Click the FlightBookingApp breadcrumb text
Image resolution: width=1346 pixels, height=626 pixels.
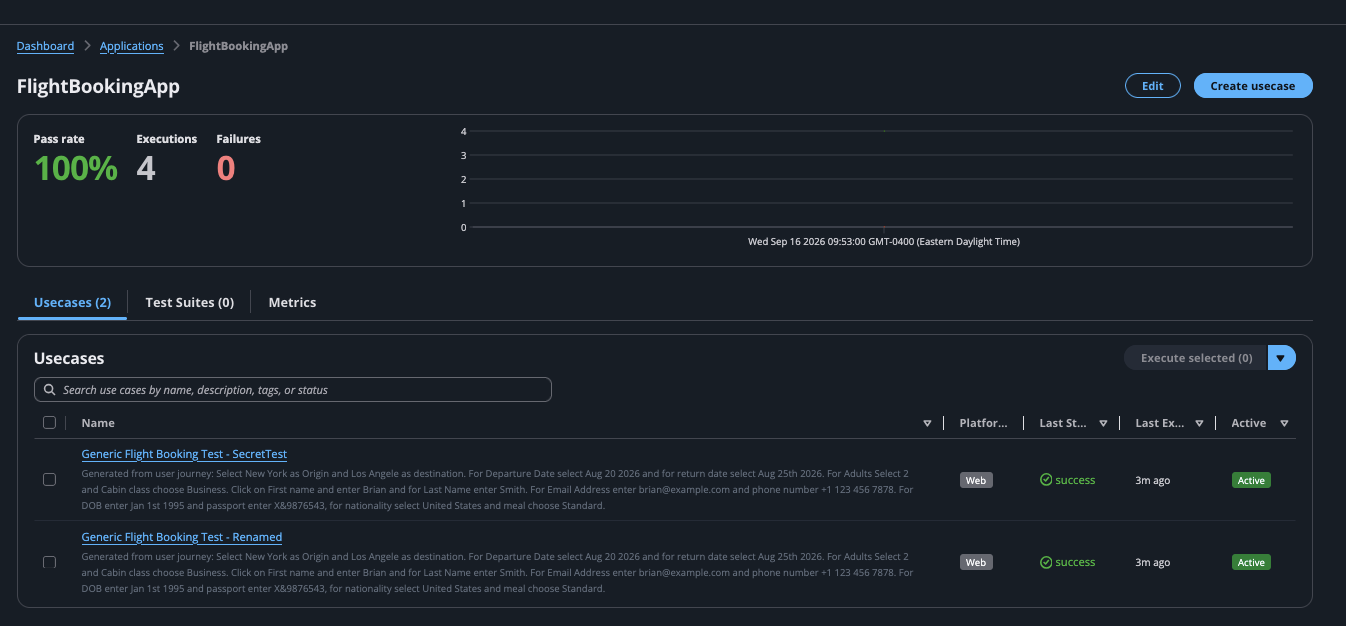(238, 46)
